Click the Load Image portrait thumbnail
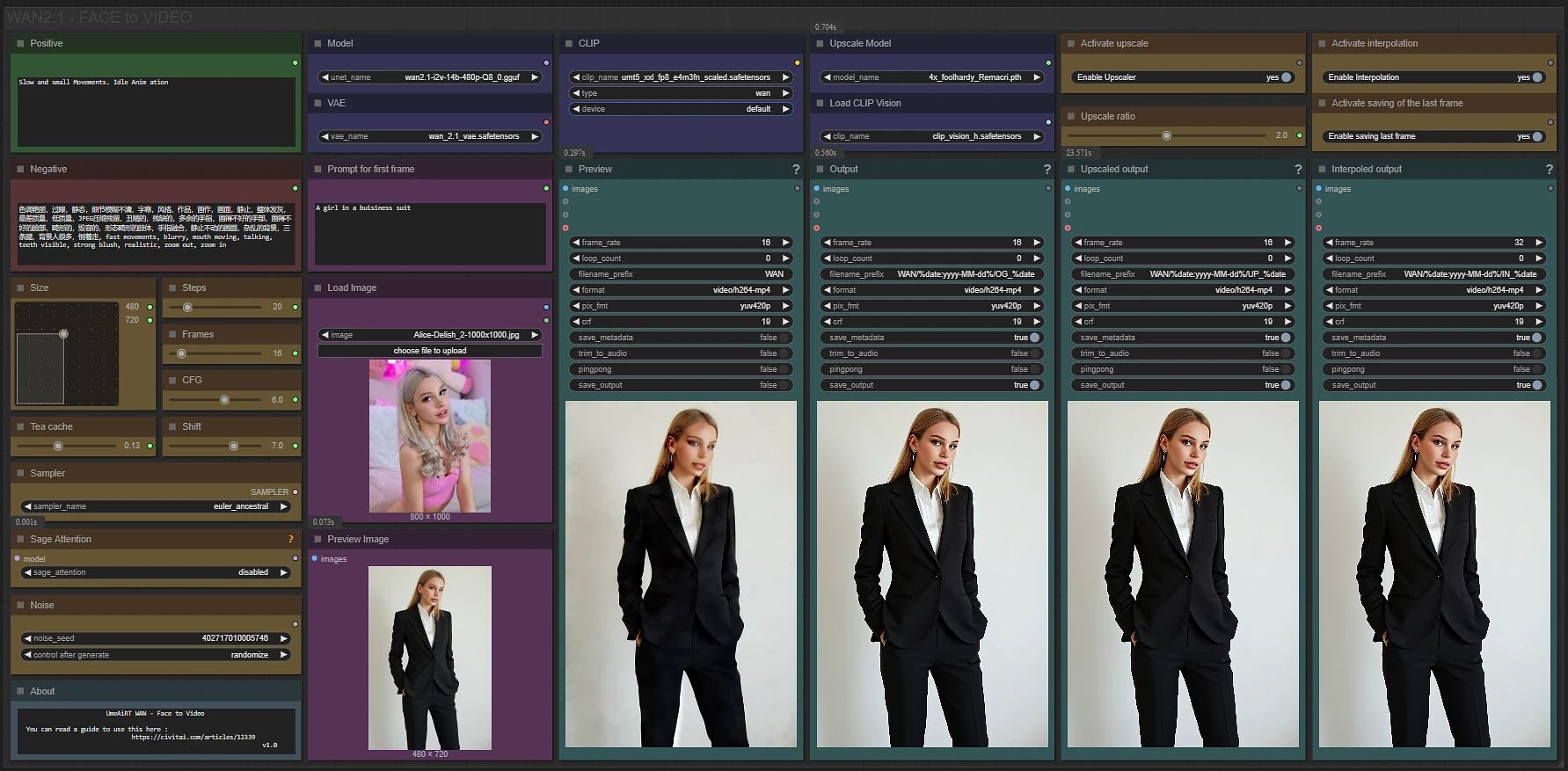Viewport: 1568px width, 771px height. (430, 435)
